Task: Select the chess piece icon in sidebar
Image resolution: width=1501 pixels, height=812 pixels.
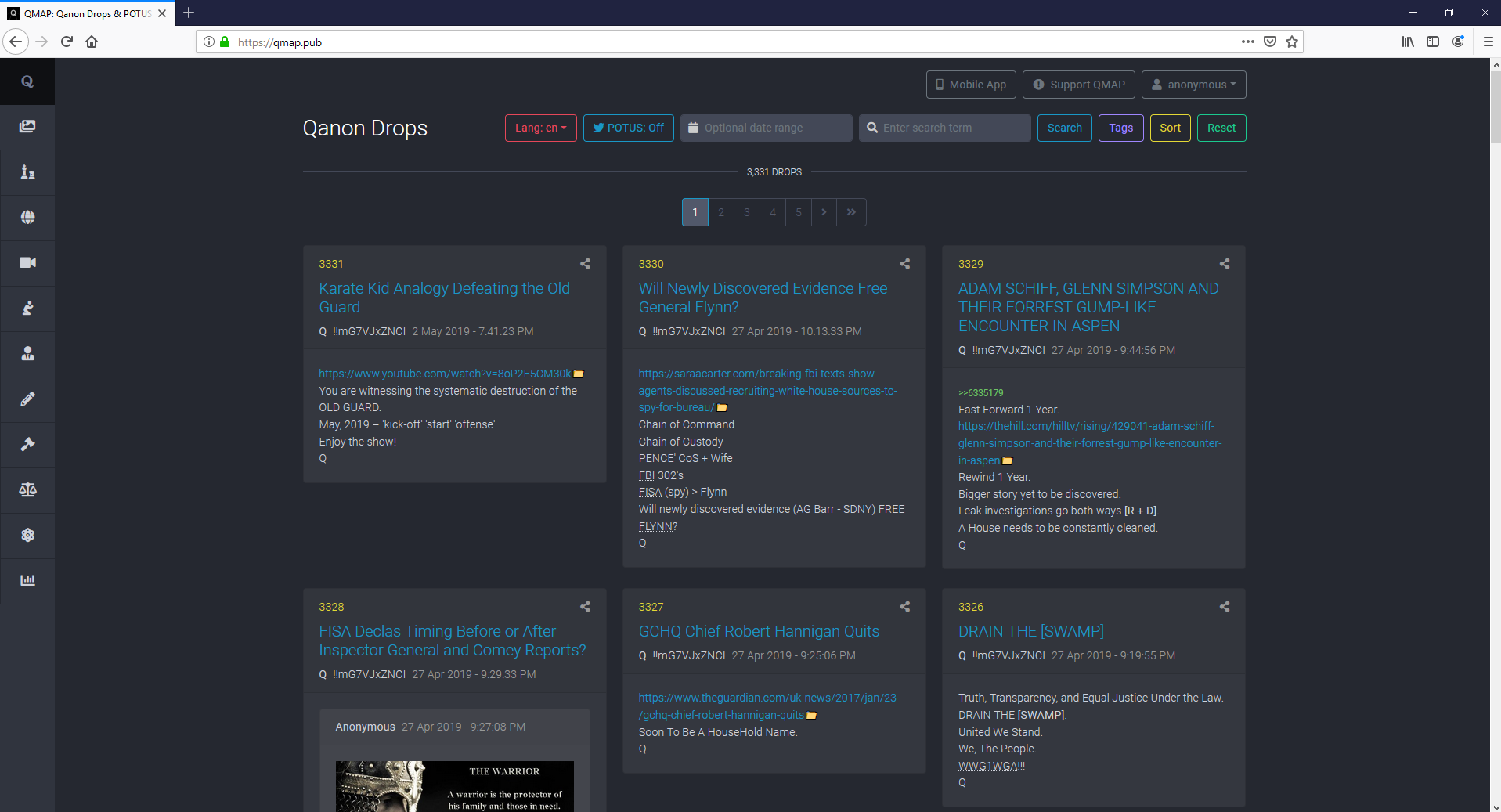Action: click(27, 172)
